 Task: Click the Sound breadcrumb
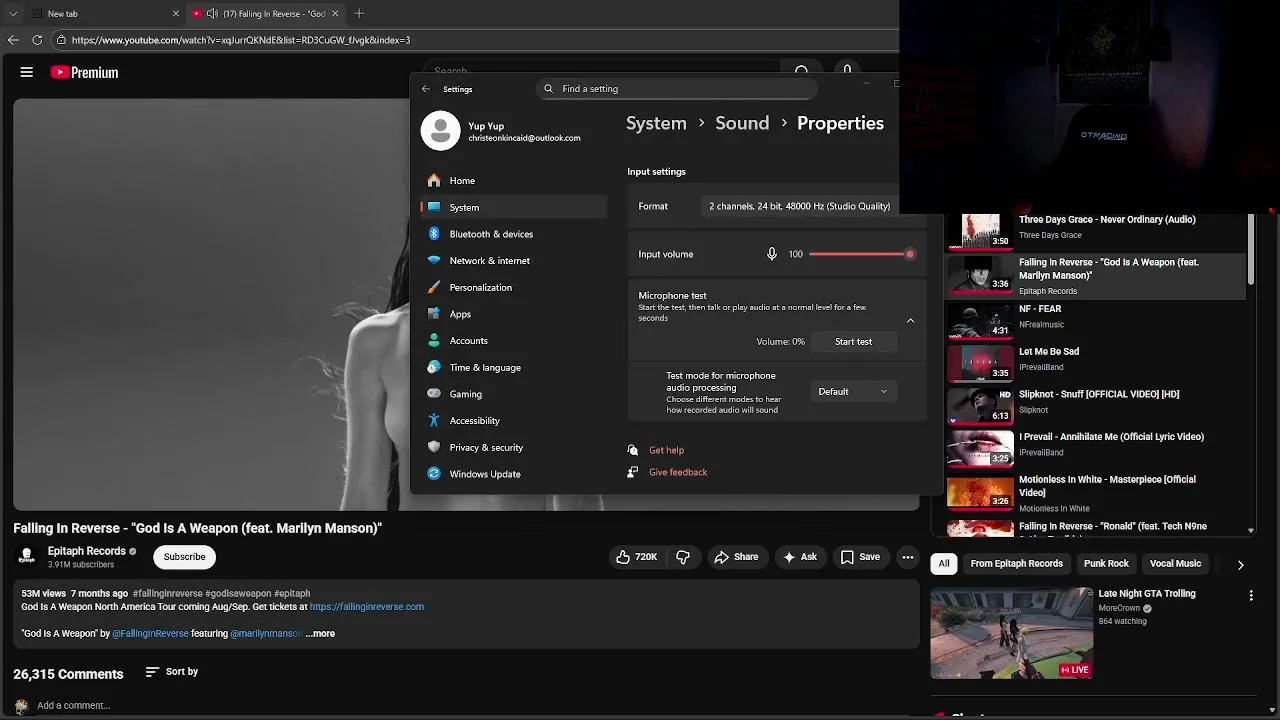click(742, 123)
